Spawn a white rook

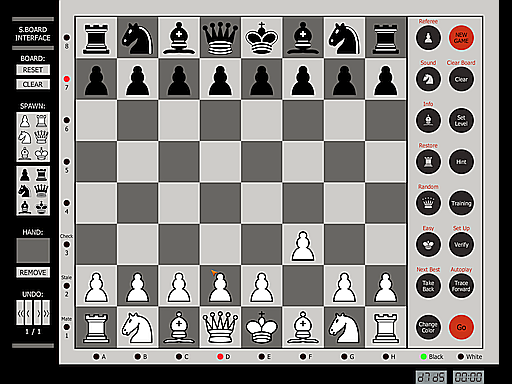click(41, 121)
